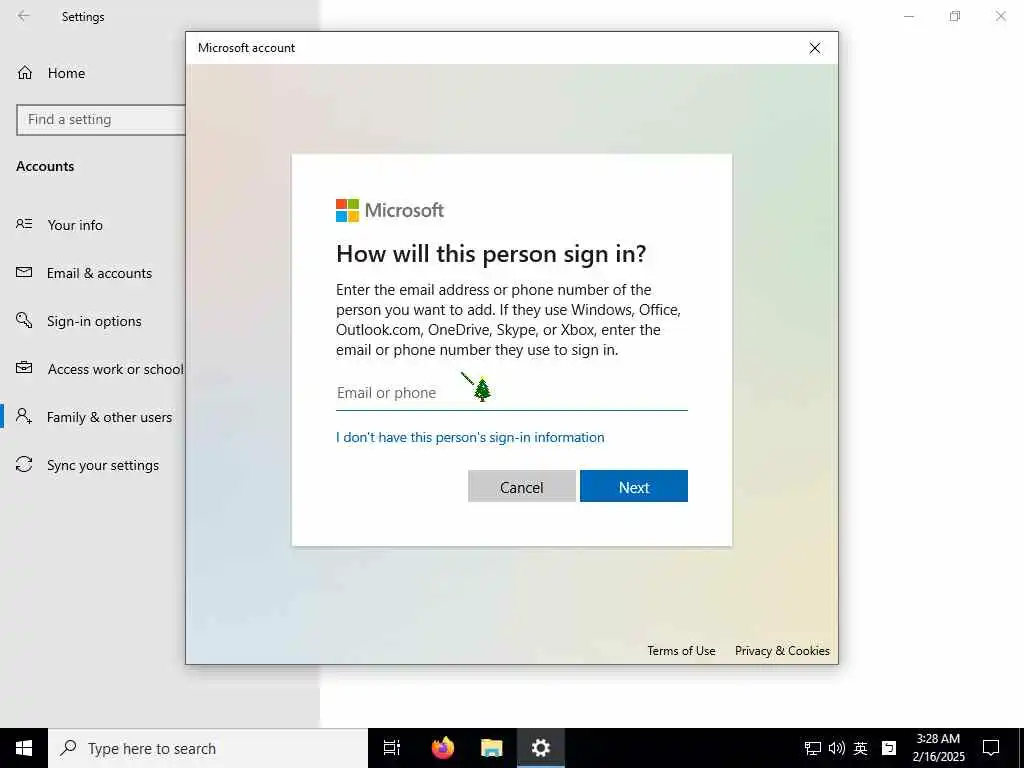
Task: Open the taskbar clock and date
Action: (x=938, y=748)
